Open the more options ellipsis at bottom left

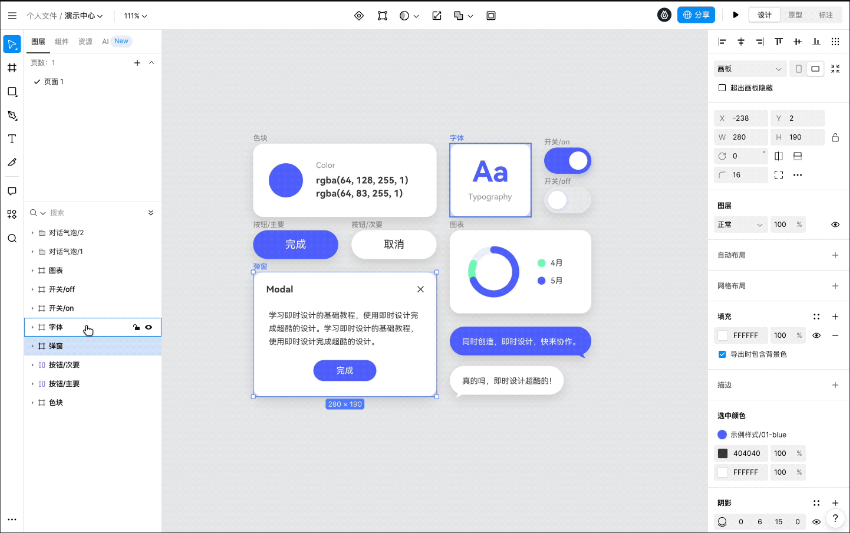tap(12, 519)
